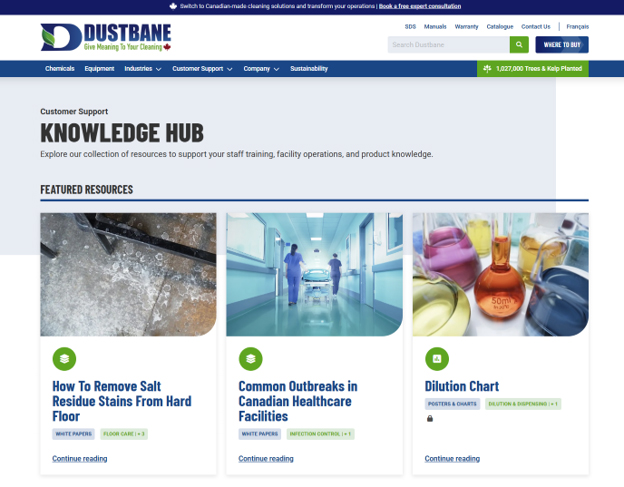Open the hospital corridor thumbnail
Screen dimensions: 624x487
point(314,274)
